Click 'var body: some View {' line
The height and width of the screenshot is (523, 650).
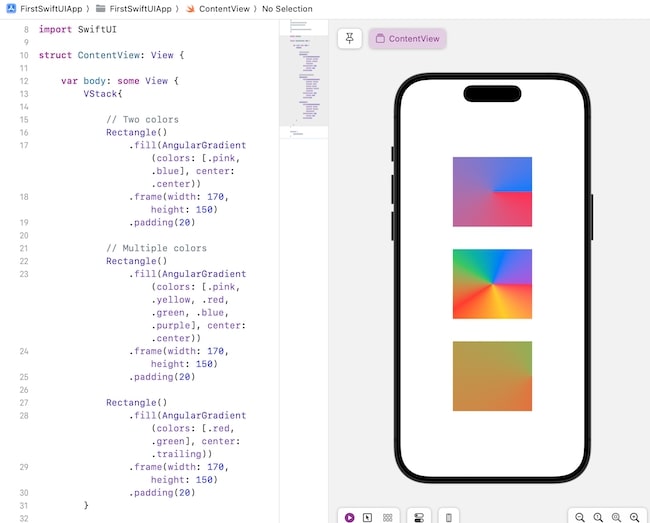(120, 81)
